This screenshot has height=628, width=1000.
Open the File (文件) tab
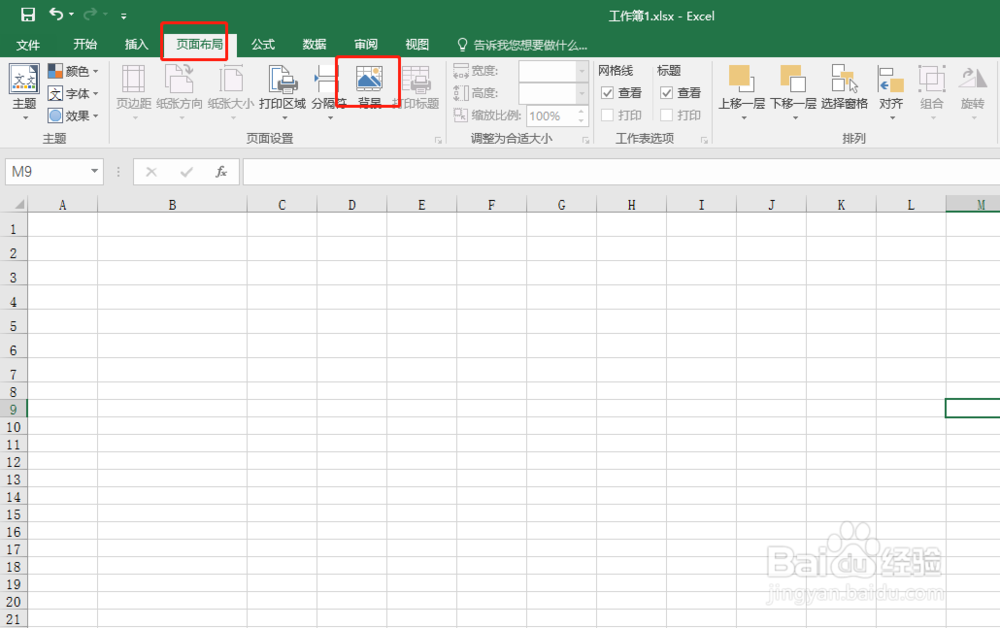[28, 45]
